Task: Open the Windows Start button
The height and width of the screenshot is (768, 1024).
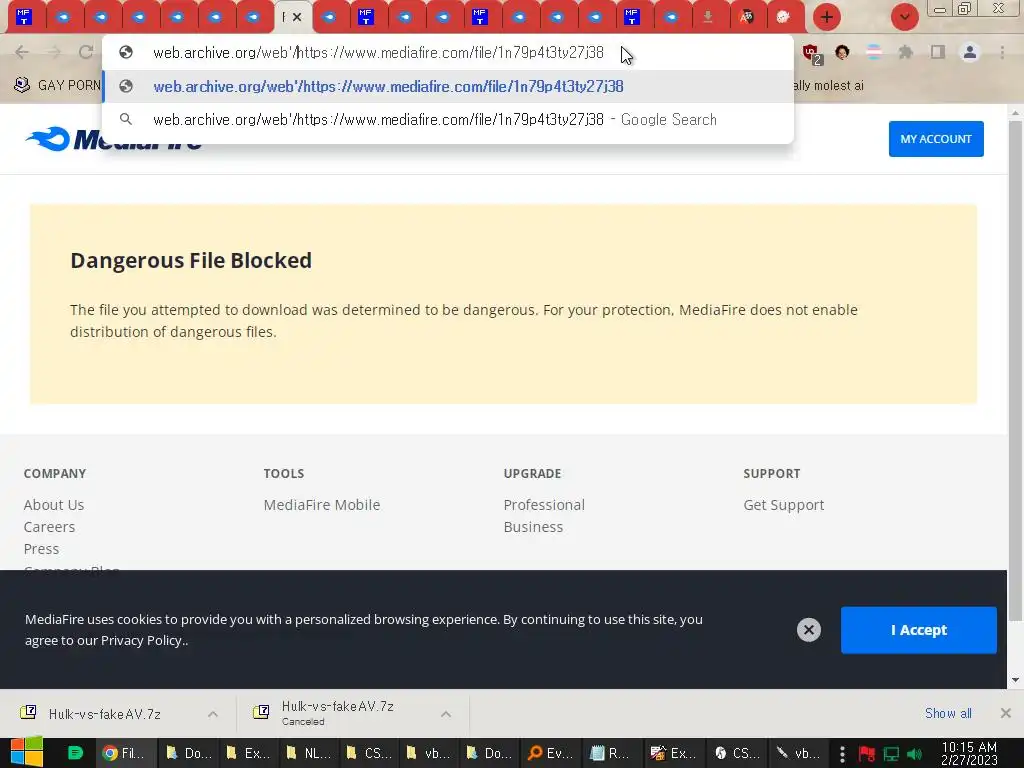Action: coord(27,752)
